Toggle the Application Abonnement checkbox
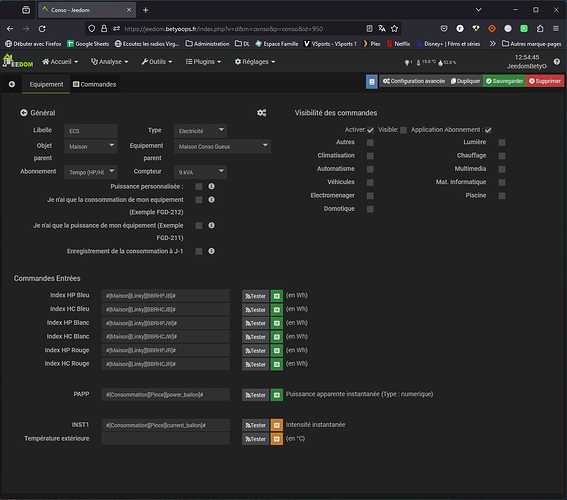Screen dimensions: 567x500 click(488, 130)
